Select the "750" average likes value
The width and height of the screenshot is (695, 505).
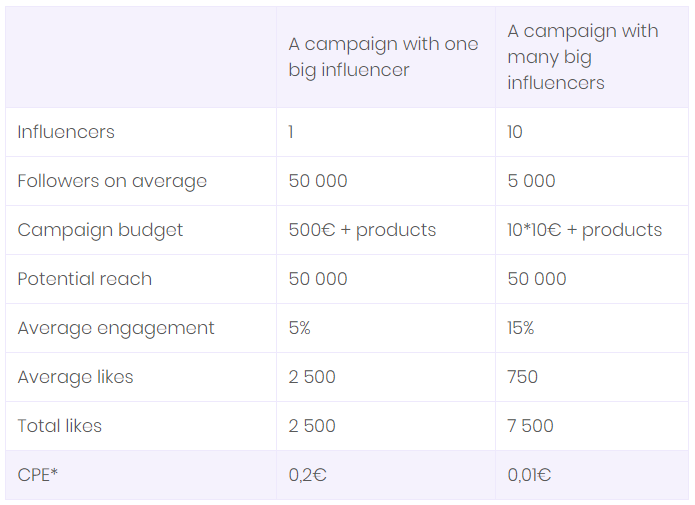(522, 377)
